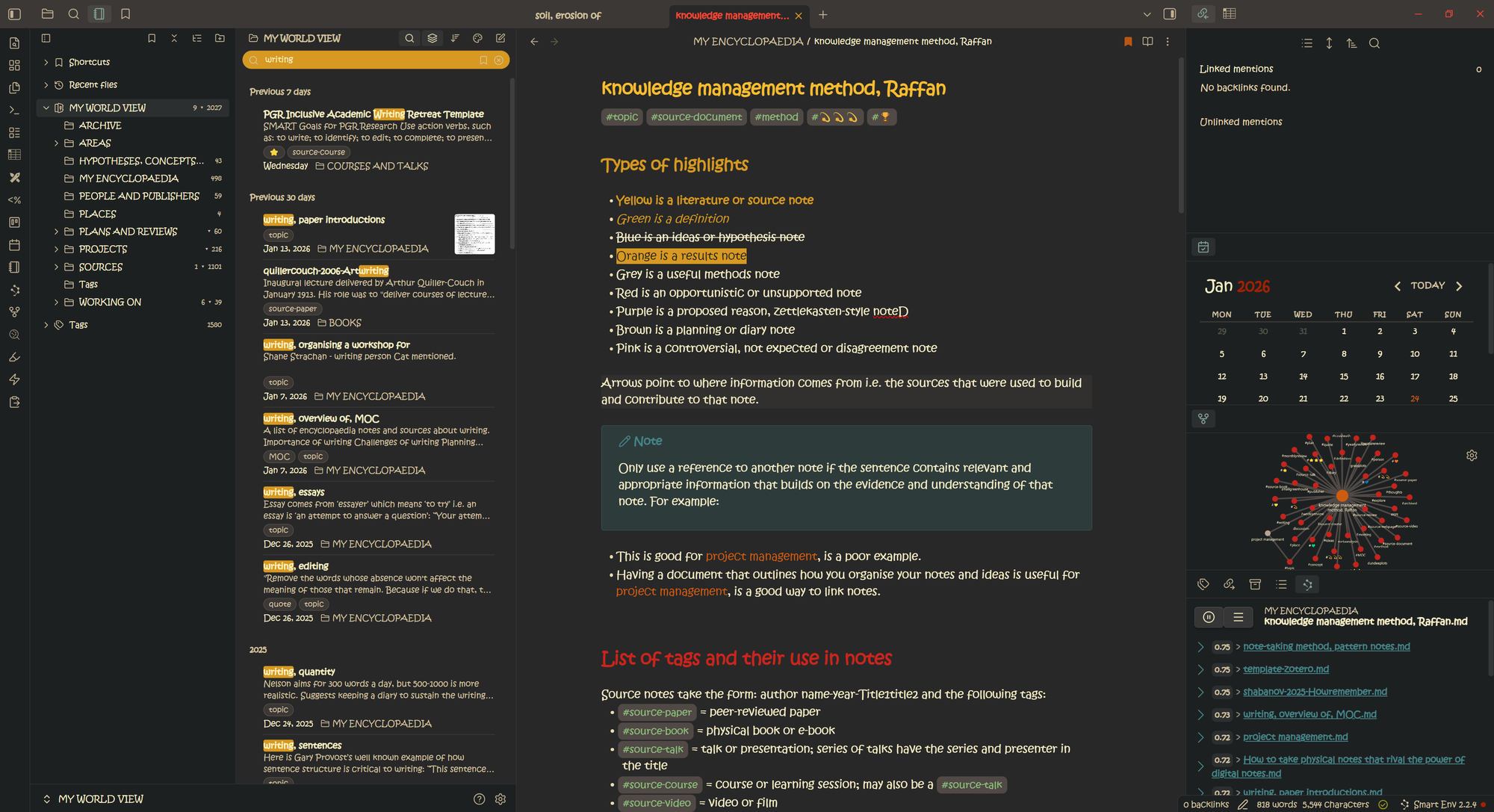Switch to reading view book icon
Screen dimensions: 1494x812
coord(1147,42)
